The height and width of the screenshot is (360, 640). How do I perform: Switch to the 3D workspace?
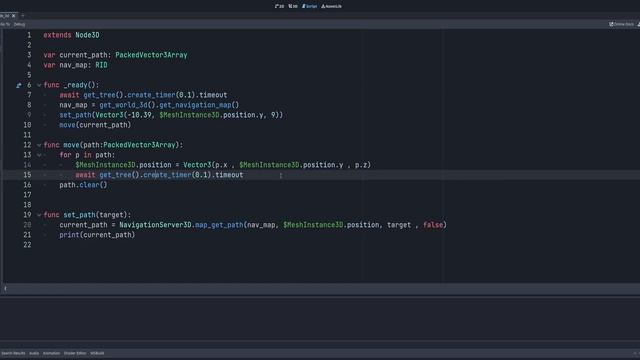(293, 6)
